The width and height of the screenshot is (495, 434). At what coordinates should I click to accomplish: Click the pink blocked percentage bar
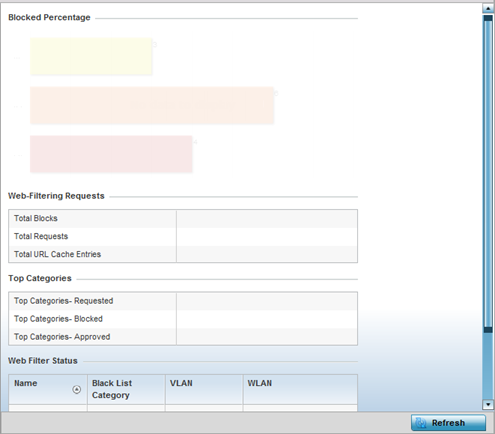[111, 154]
